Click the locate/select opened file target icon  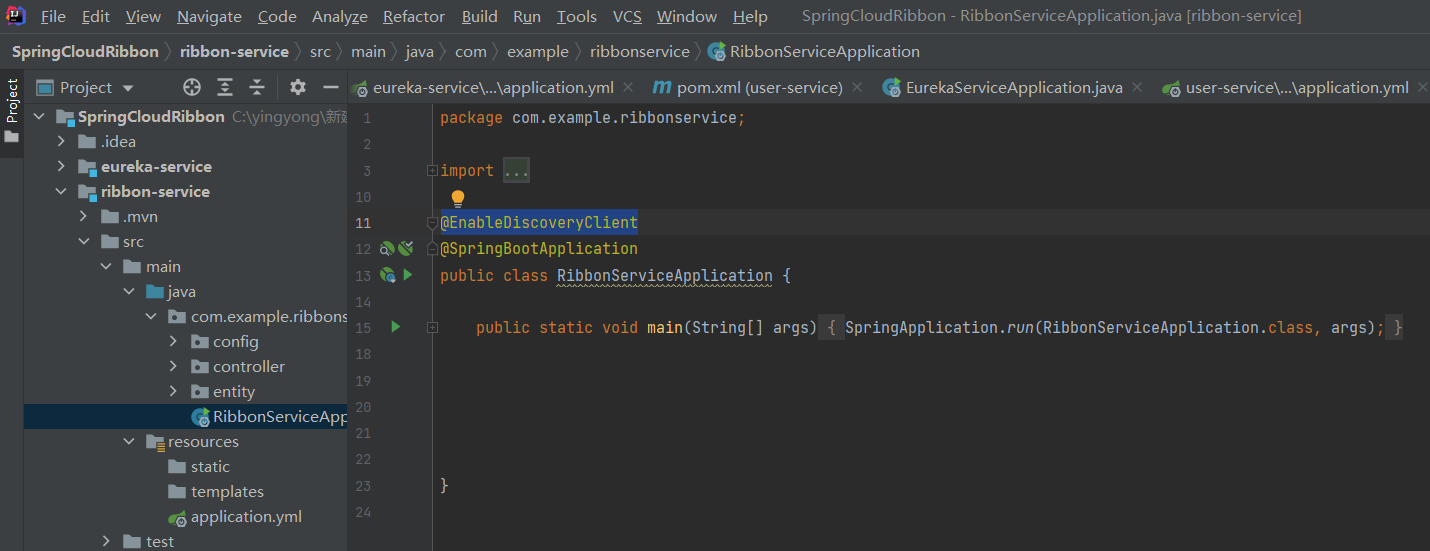coord(192,88)
